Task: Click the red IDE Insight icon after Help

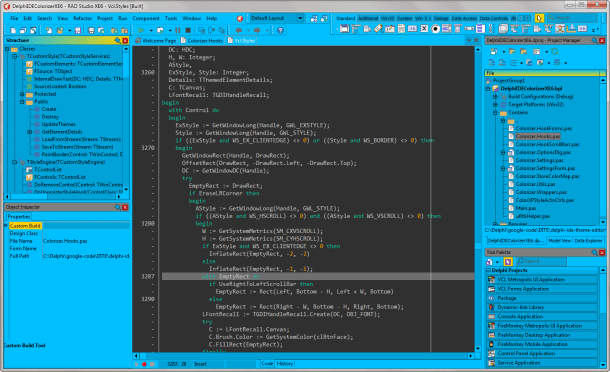Action: pos(240,18)
